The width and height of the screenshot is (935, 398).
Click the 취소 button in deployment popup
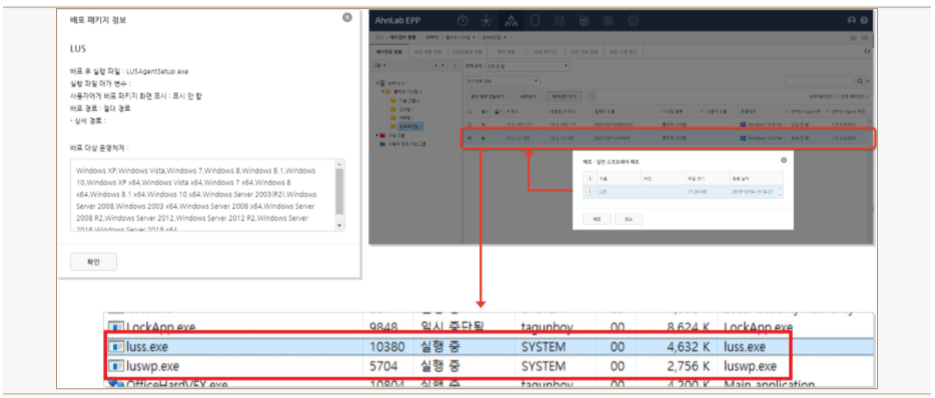click(x=629, y=219)
